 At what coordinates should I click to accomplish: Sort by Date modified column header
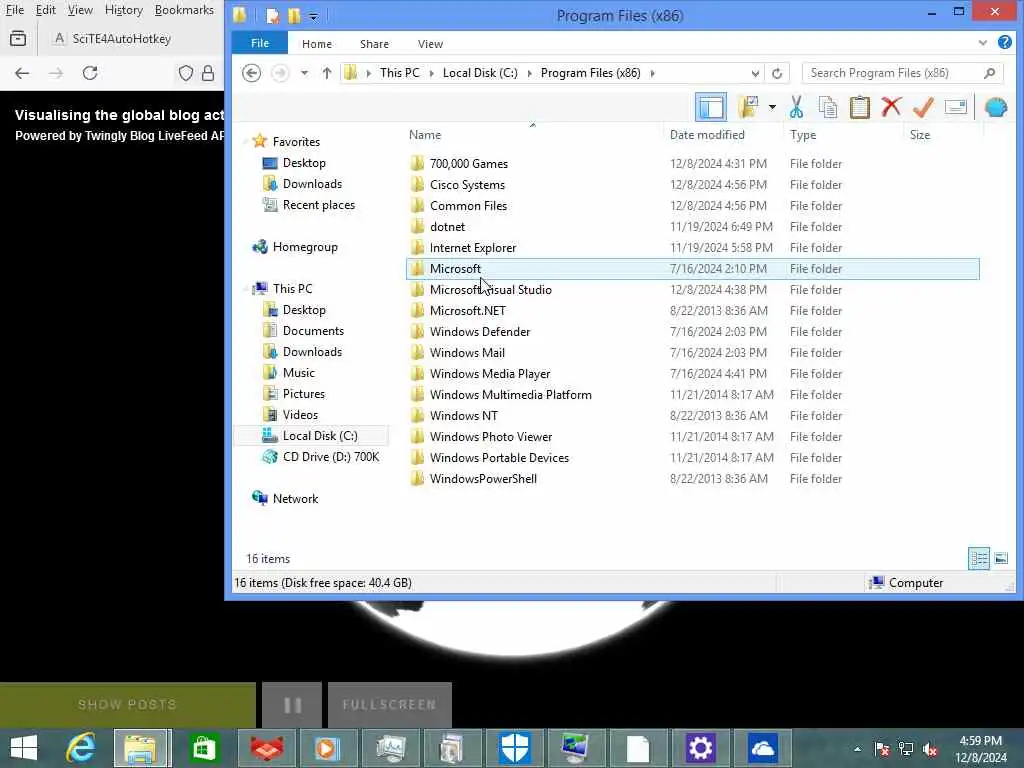coord(707,135)
